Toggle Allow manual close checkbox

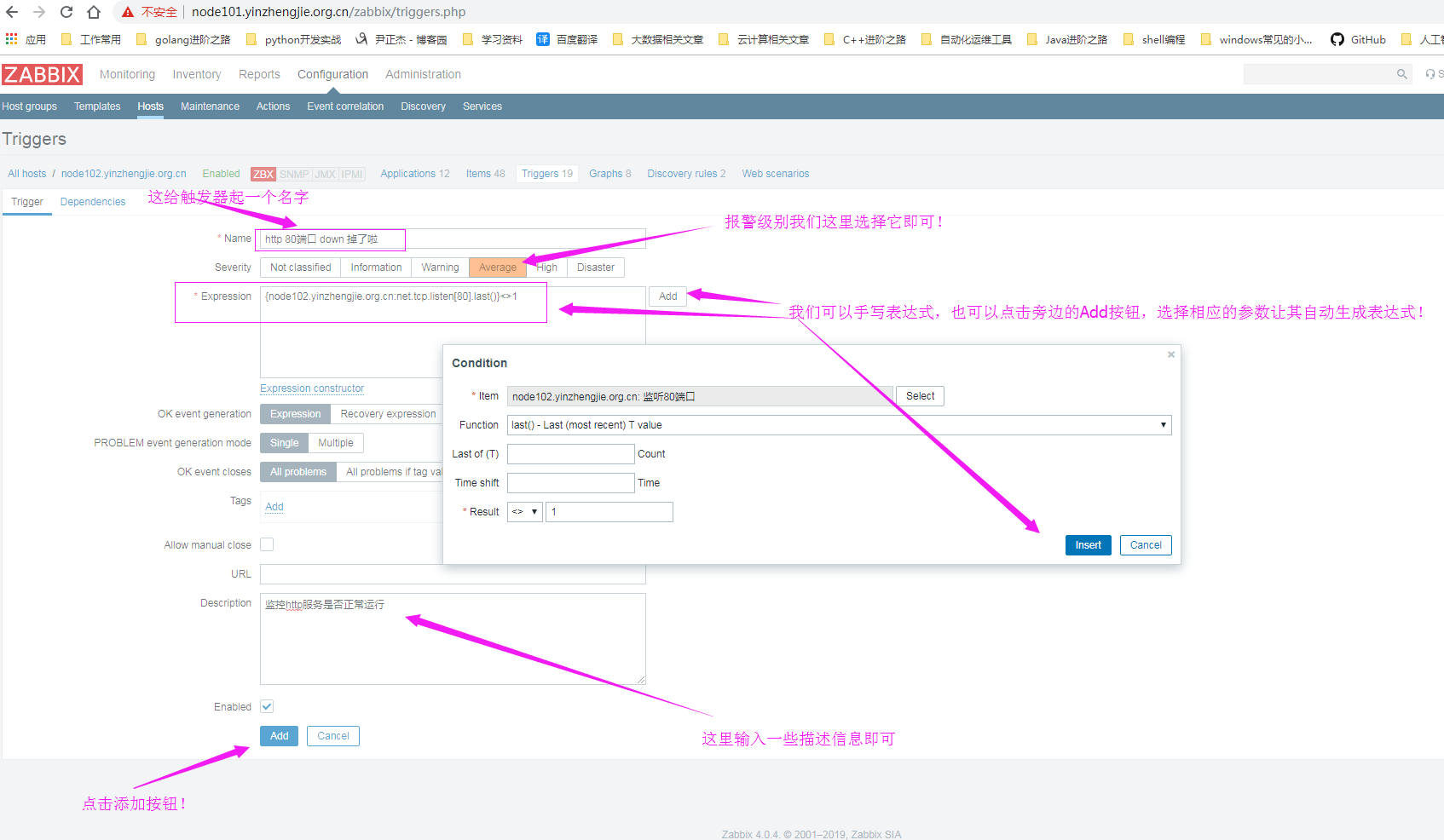click(x=267, y=544)
